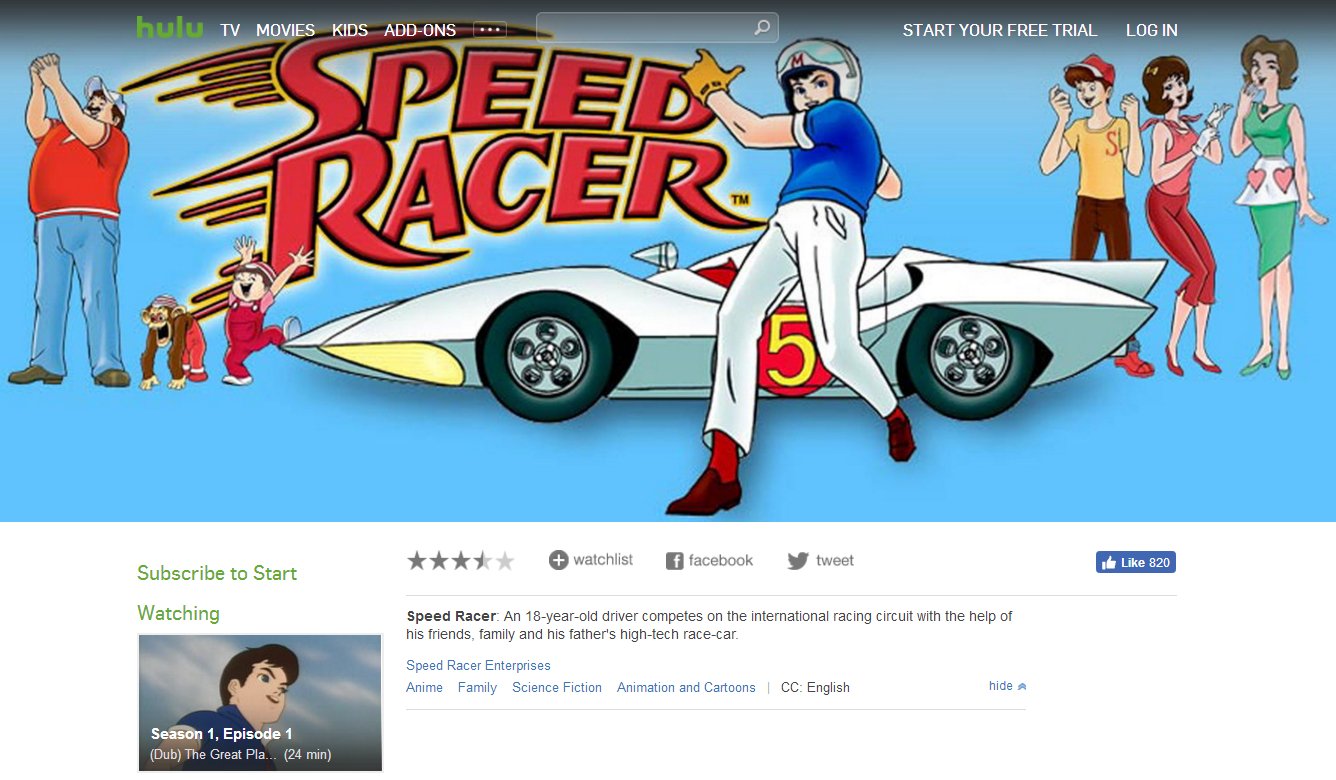Select the Family genre link
Image resolution: width=1336 pixels, height=780 pixels.
click(x=477, y=687)
